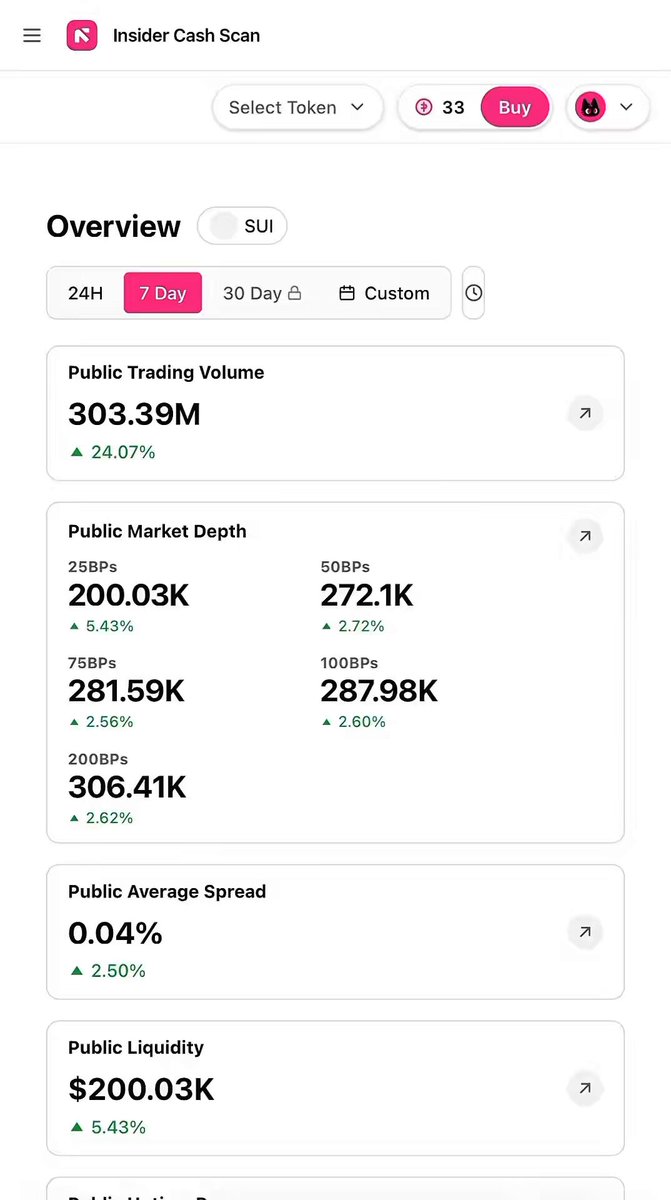Click the 200BPs depth value 306.41K
This screenshot has height=1200, width=671.
127,787
